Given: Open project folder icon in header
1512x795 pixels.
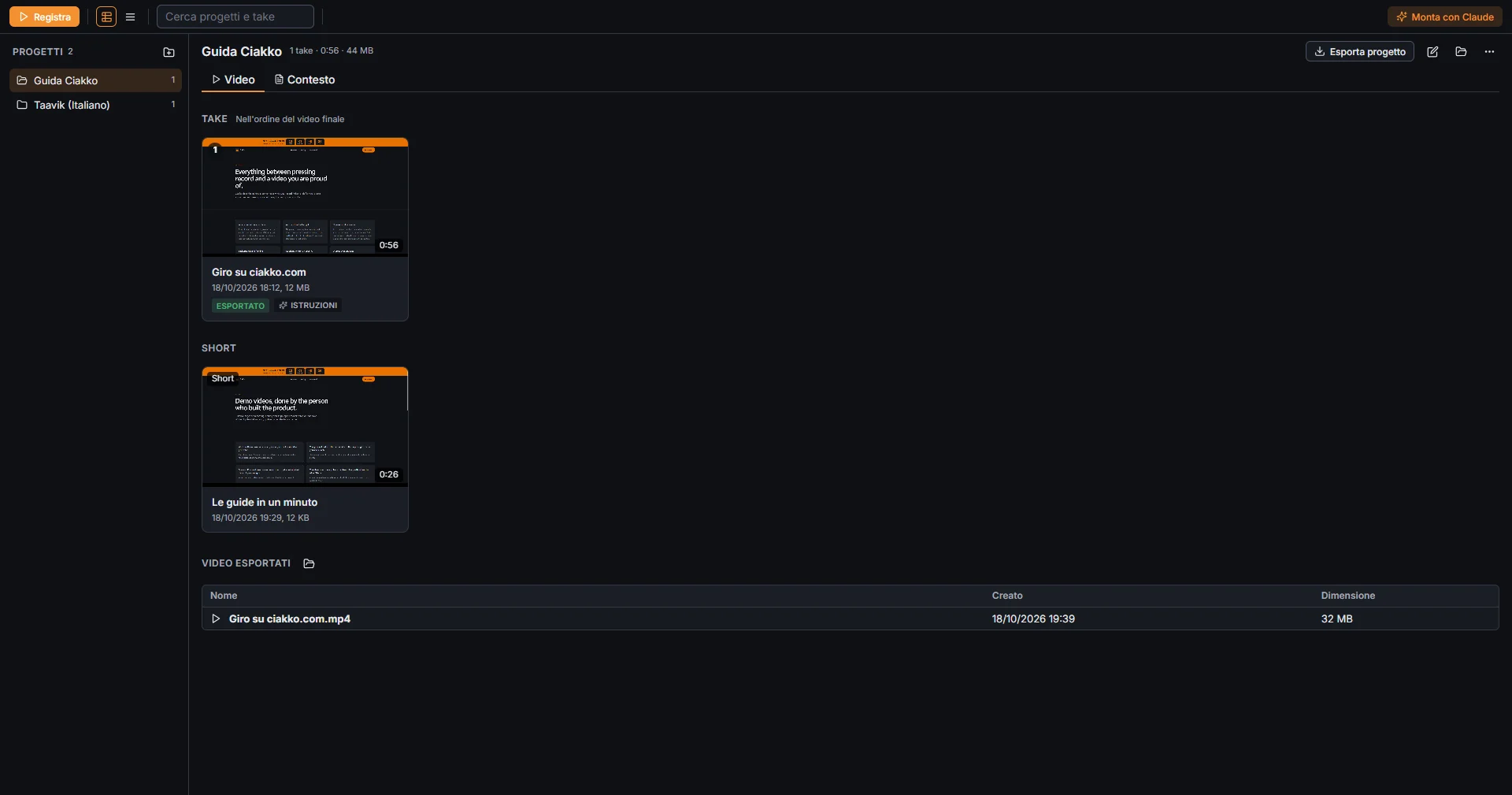Looking at the screenshot, I should tap(1461, 51).
